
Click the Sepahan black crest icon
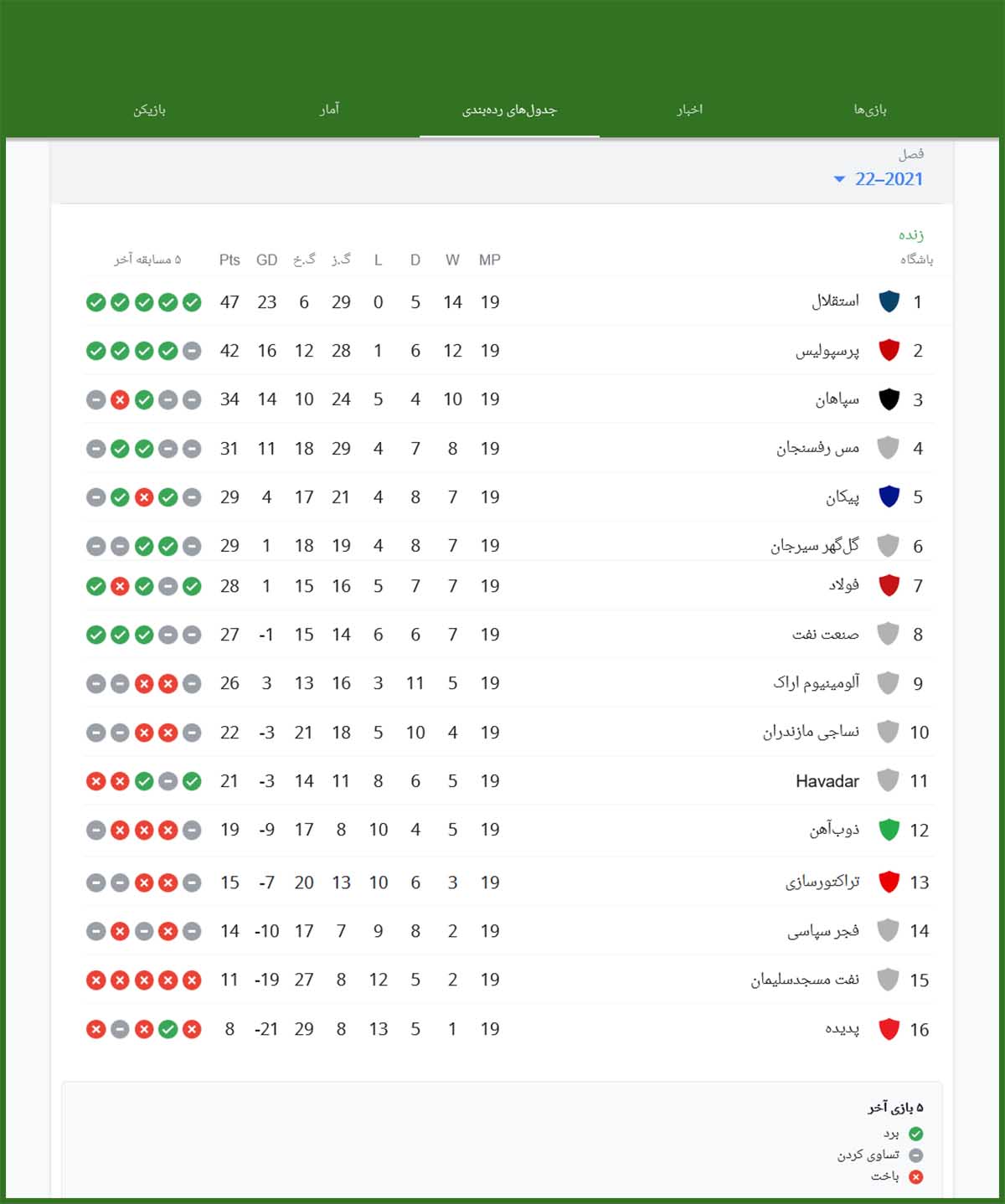click(890, 399)
